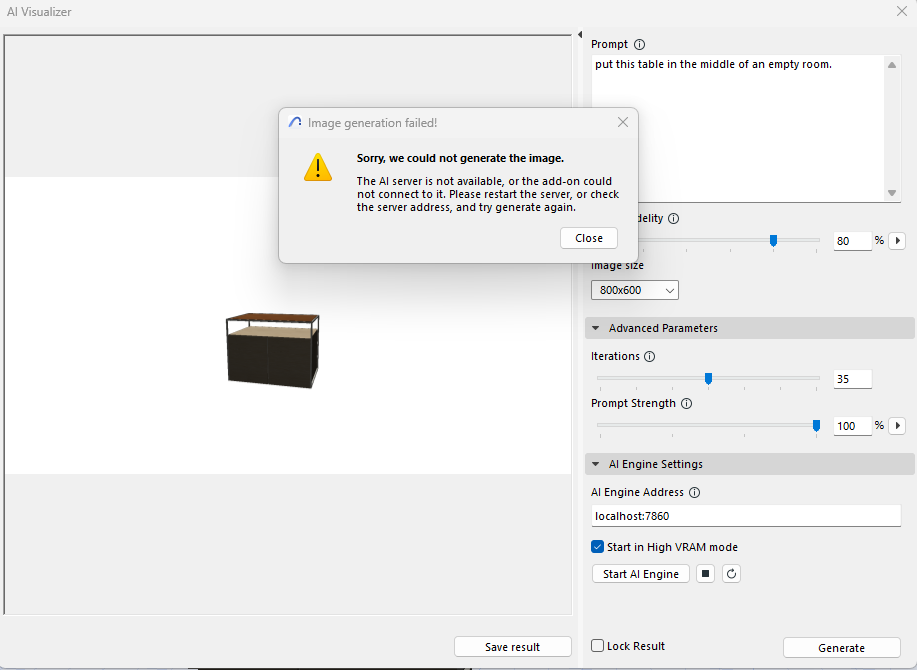Click the Iterations slider handle
This screenshot has width=917, height=670.
[708, 379]
